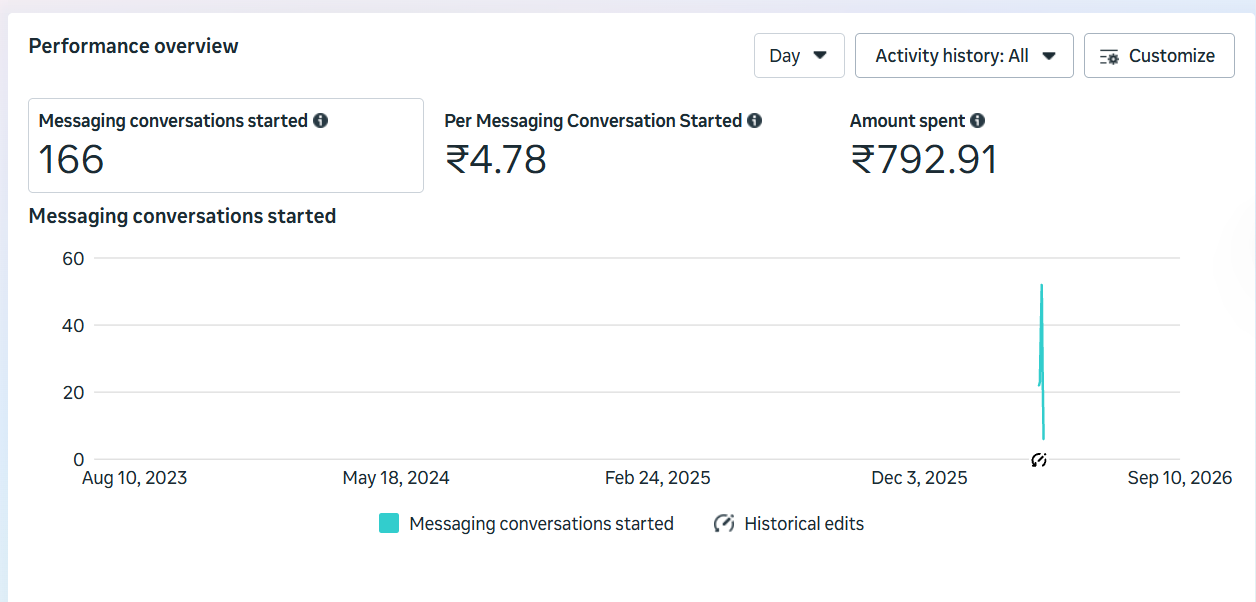1256x602 pixels.
Task: Click the ₹792.91 amount spent value
Action: (924, 159)
